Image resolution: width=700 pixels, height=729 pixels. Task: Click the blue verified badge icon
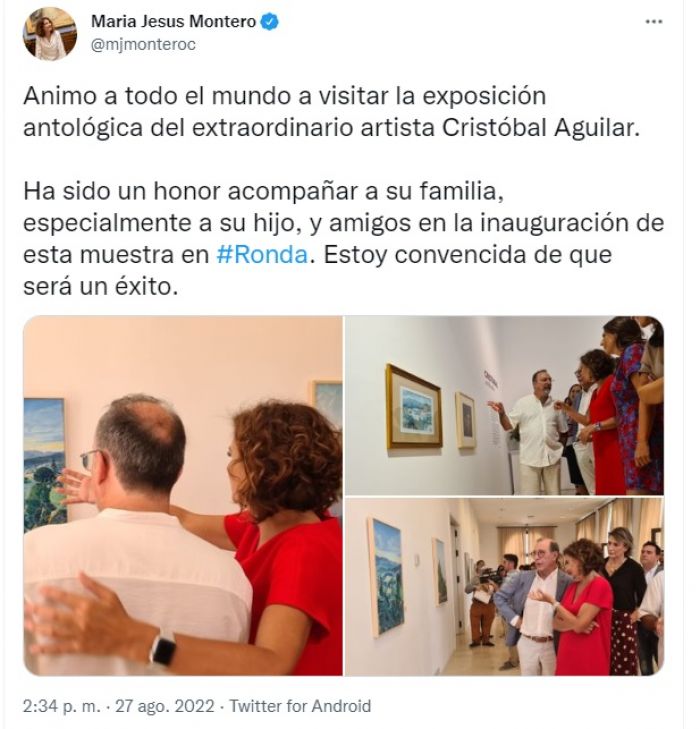[270, 21]
